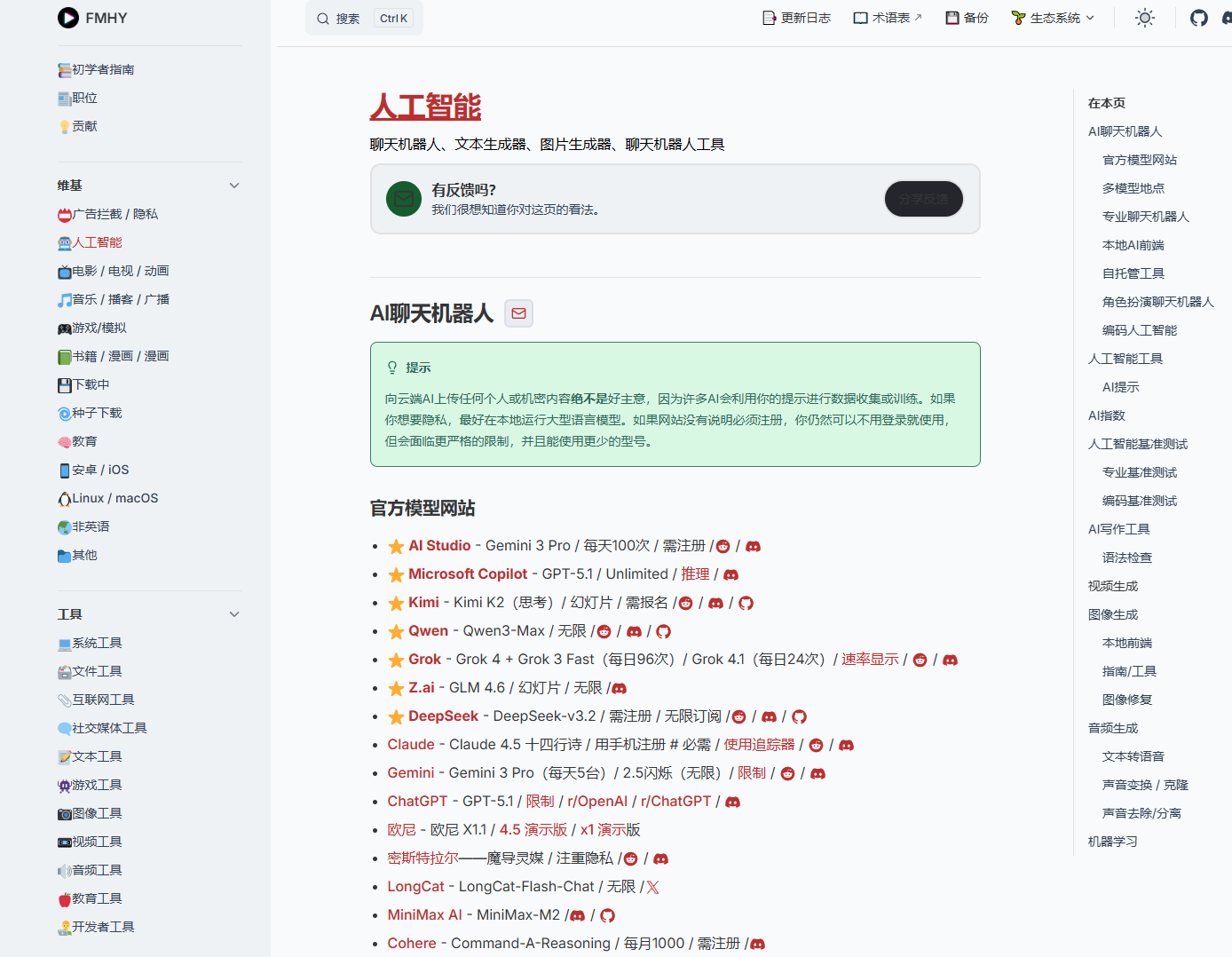
Task: Click the GitHub icon next to MiniMax AI
Action: [x=607, y=915]
